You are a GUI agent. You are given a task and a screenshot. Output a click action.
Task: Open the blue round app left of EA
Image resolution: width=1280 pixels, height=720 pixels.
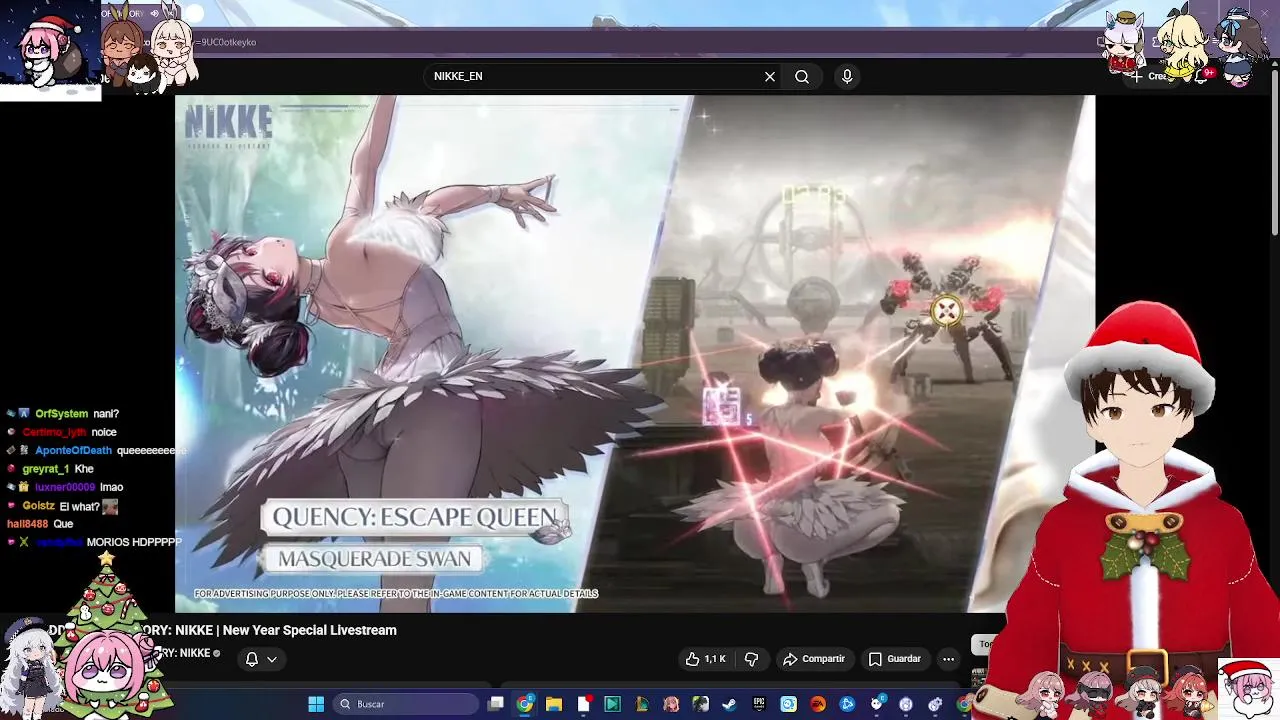(788, 704)
